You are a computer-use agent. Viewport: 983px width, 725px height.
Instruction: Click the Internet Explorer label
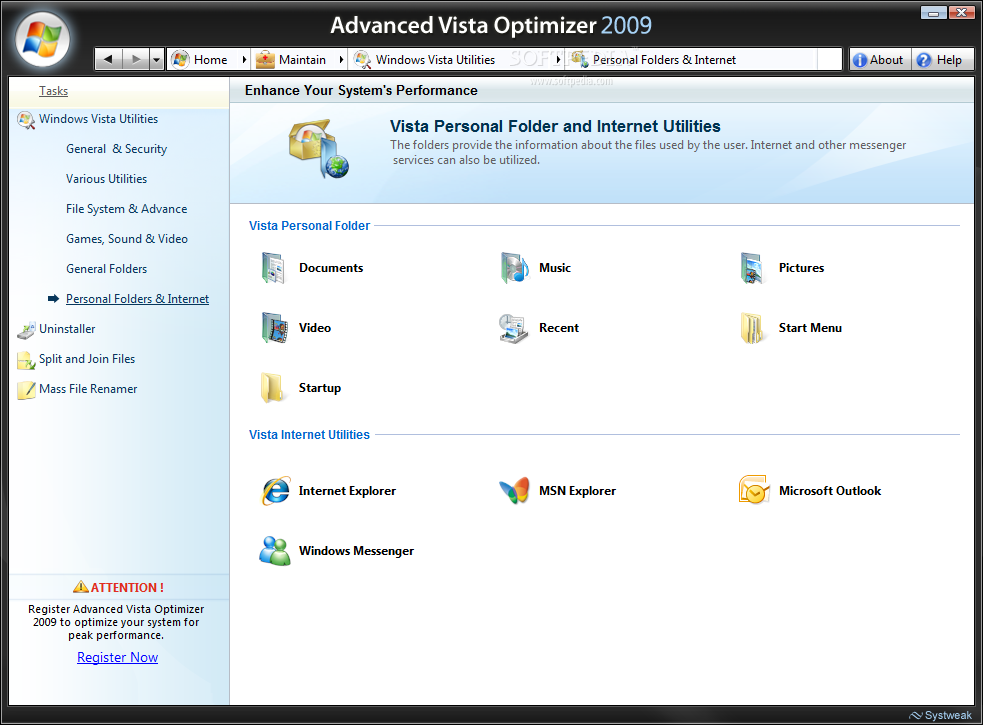pos(347,491)
